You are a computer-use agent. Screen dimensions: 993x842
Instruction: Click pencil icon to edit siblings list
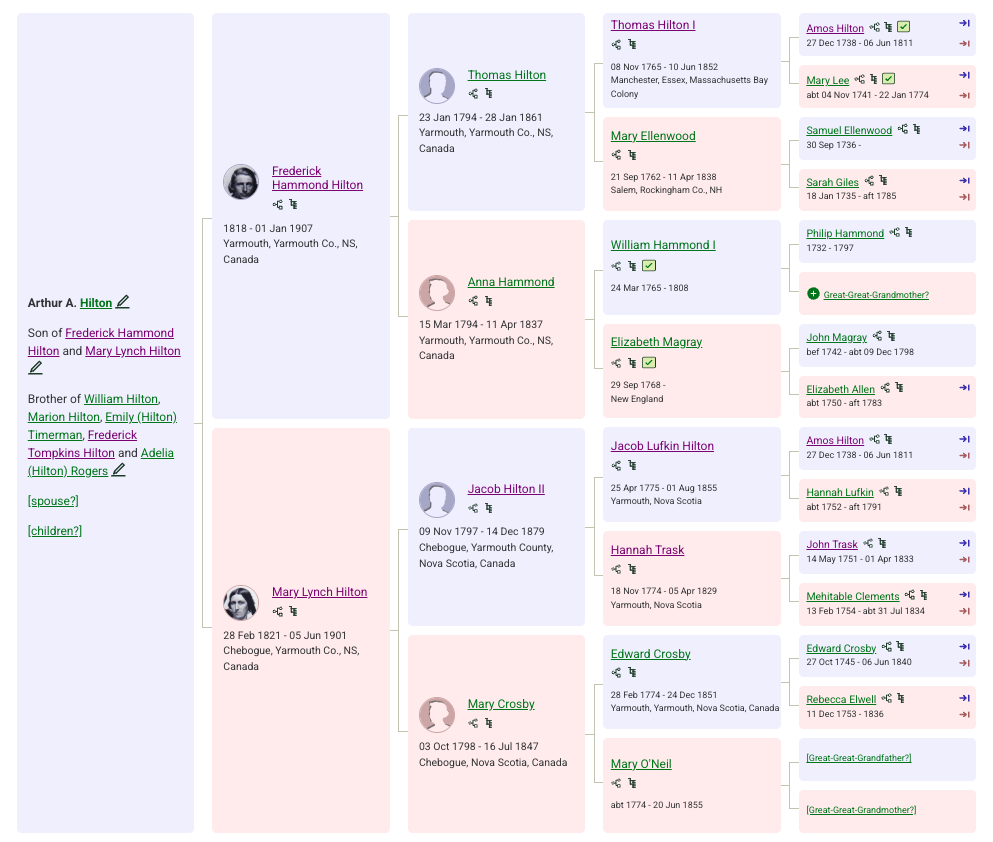click(x=118, y=470)
